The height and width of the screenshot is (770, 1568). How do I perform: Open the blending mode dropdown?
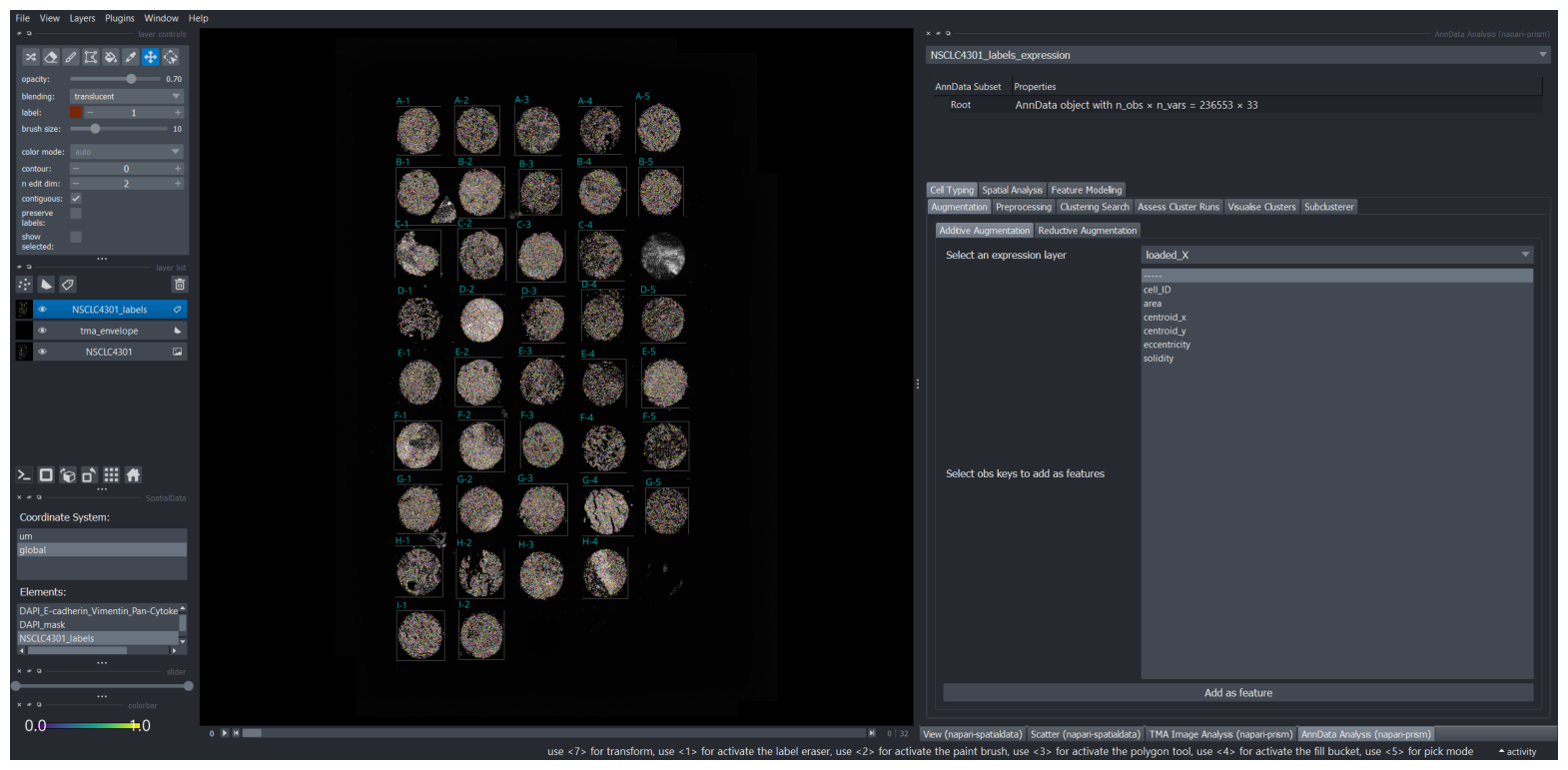pyautogui.click(x=127, y=96)
